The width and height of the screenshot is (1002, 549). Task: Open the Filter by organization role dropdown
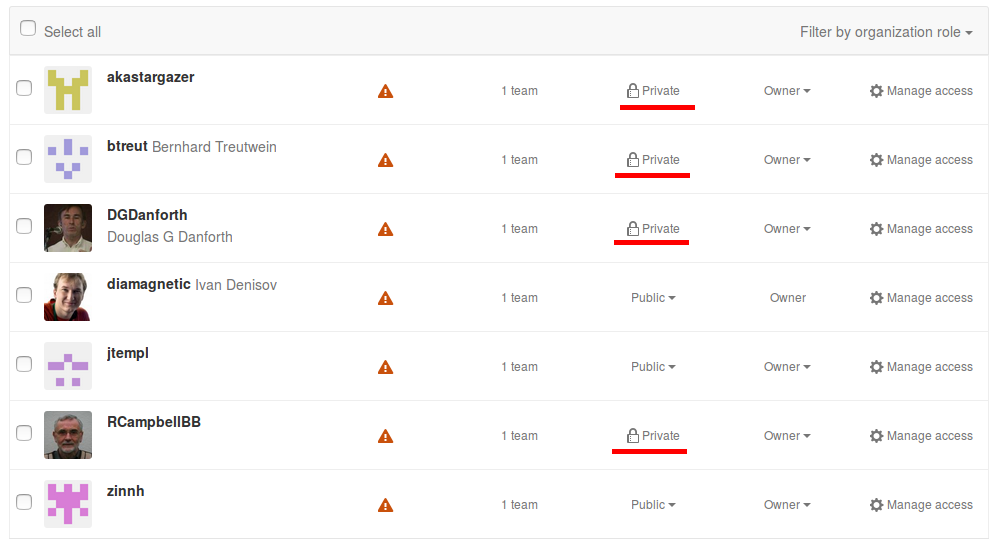pos(886,32)
